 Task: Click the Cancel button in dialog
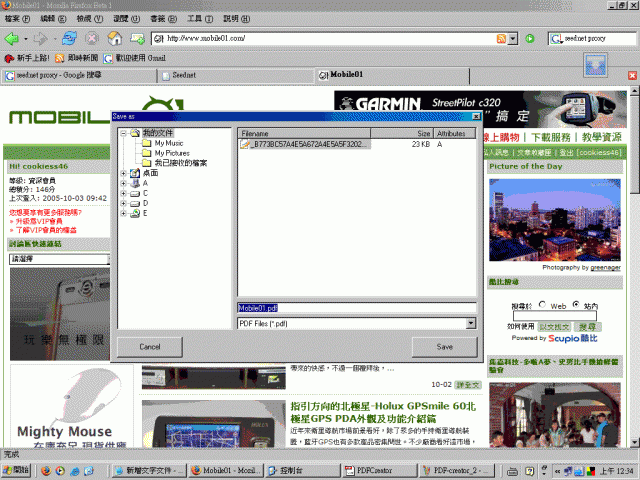(x=150, y=347)
